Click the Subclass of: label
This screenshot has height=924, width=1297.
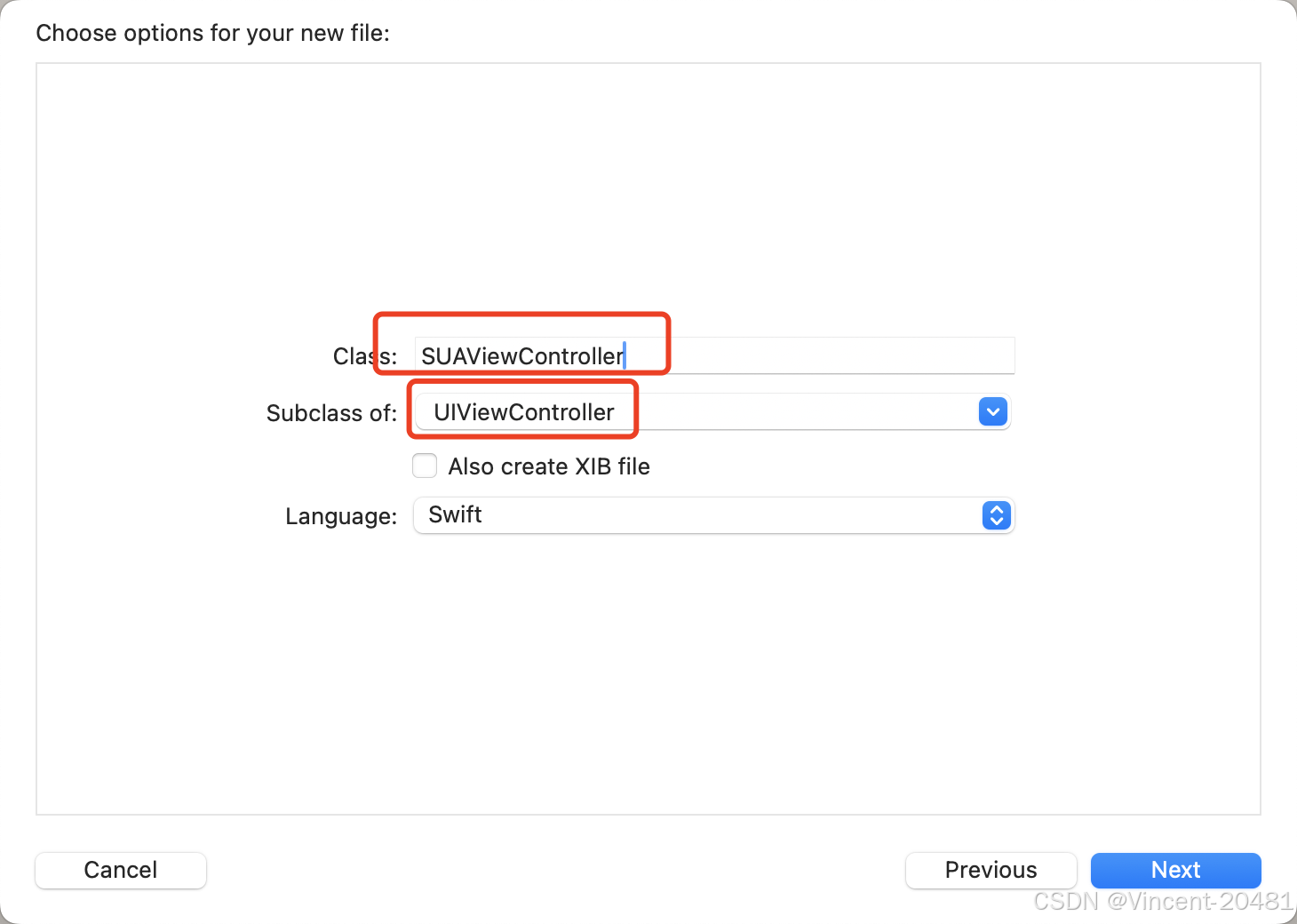(x=332, y=413)
